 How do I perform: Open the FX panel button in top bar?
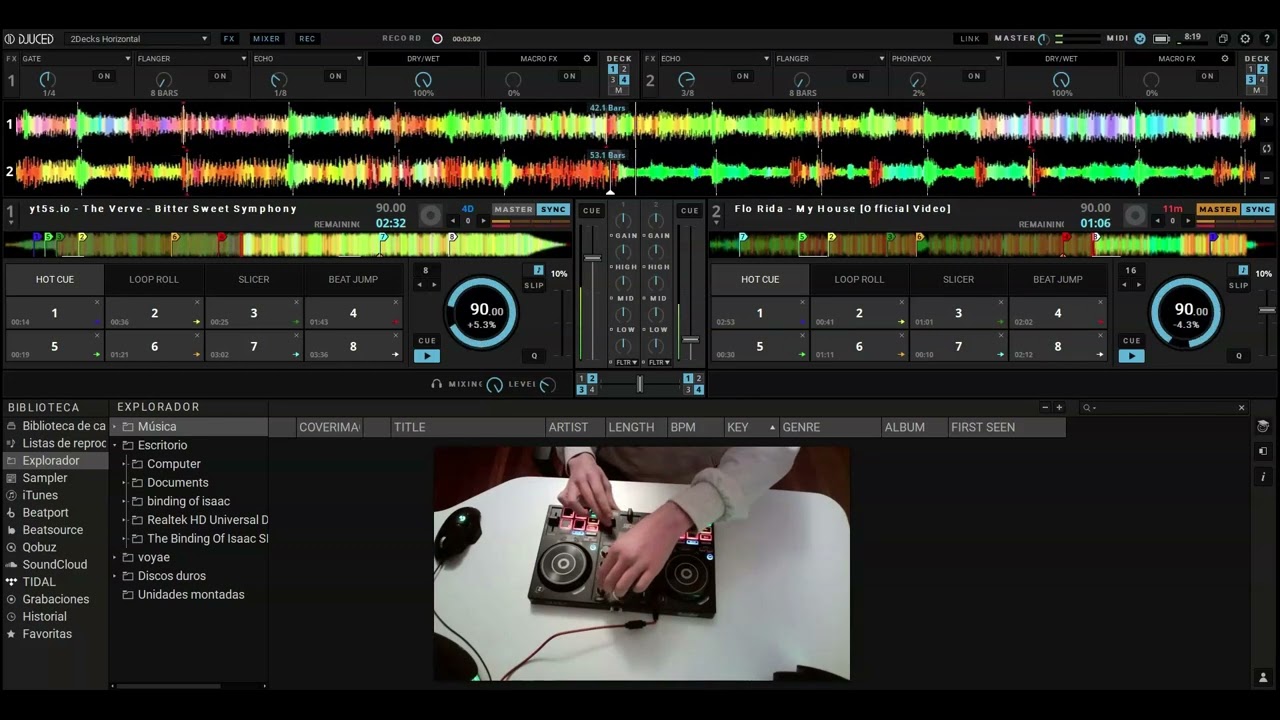229,39
